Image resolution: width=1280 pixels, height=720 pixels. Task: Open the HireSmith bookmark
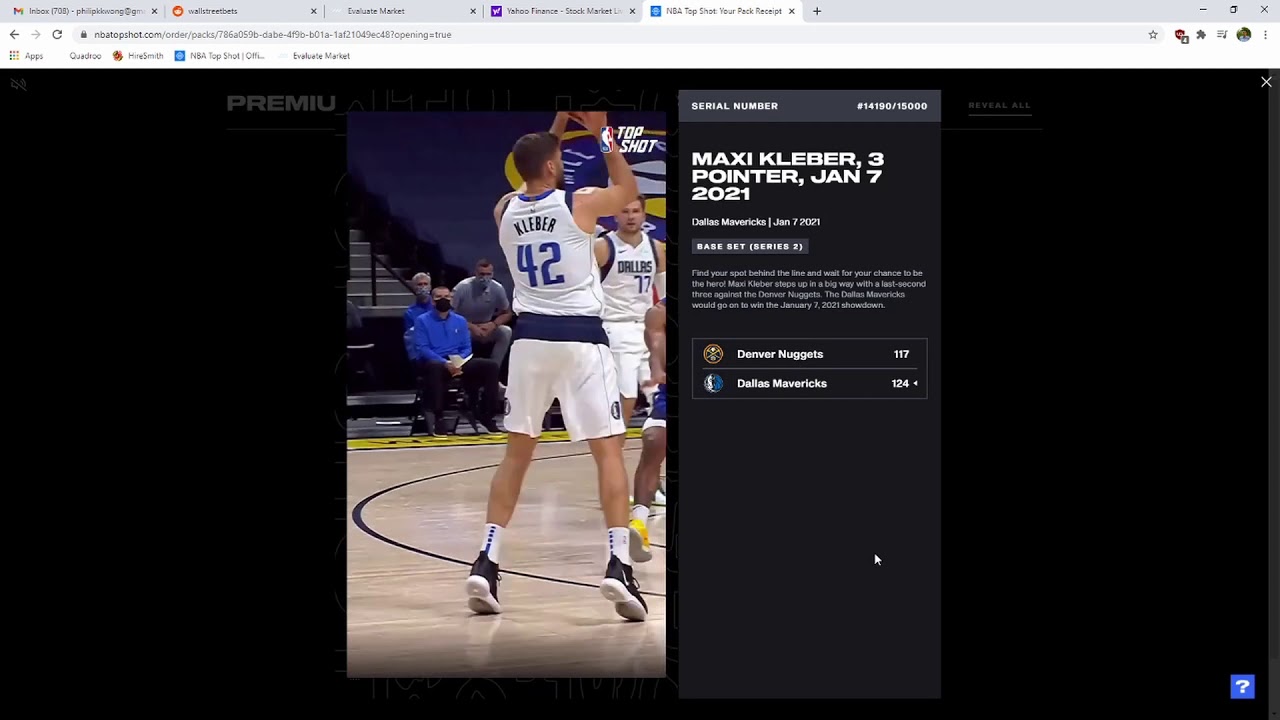(x=138, y=56)
